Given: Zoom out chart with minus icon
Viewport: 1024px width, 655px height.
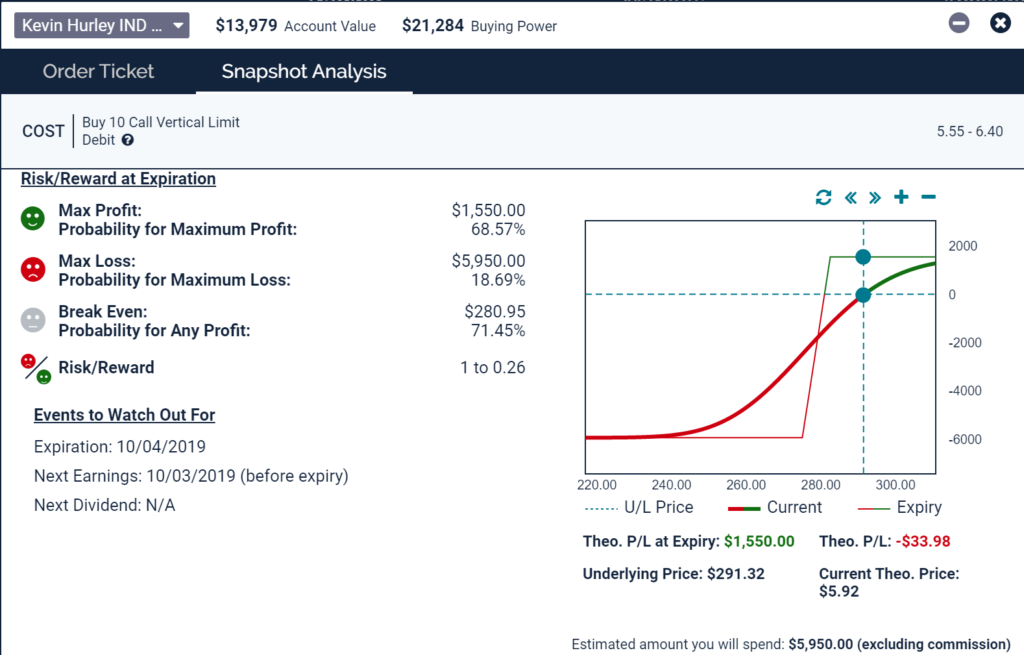Looking at the screenshot, I should point(928,197).
